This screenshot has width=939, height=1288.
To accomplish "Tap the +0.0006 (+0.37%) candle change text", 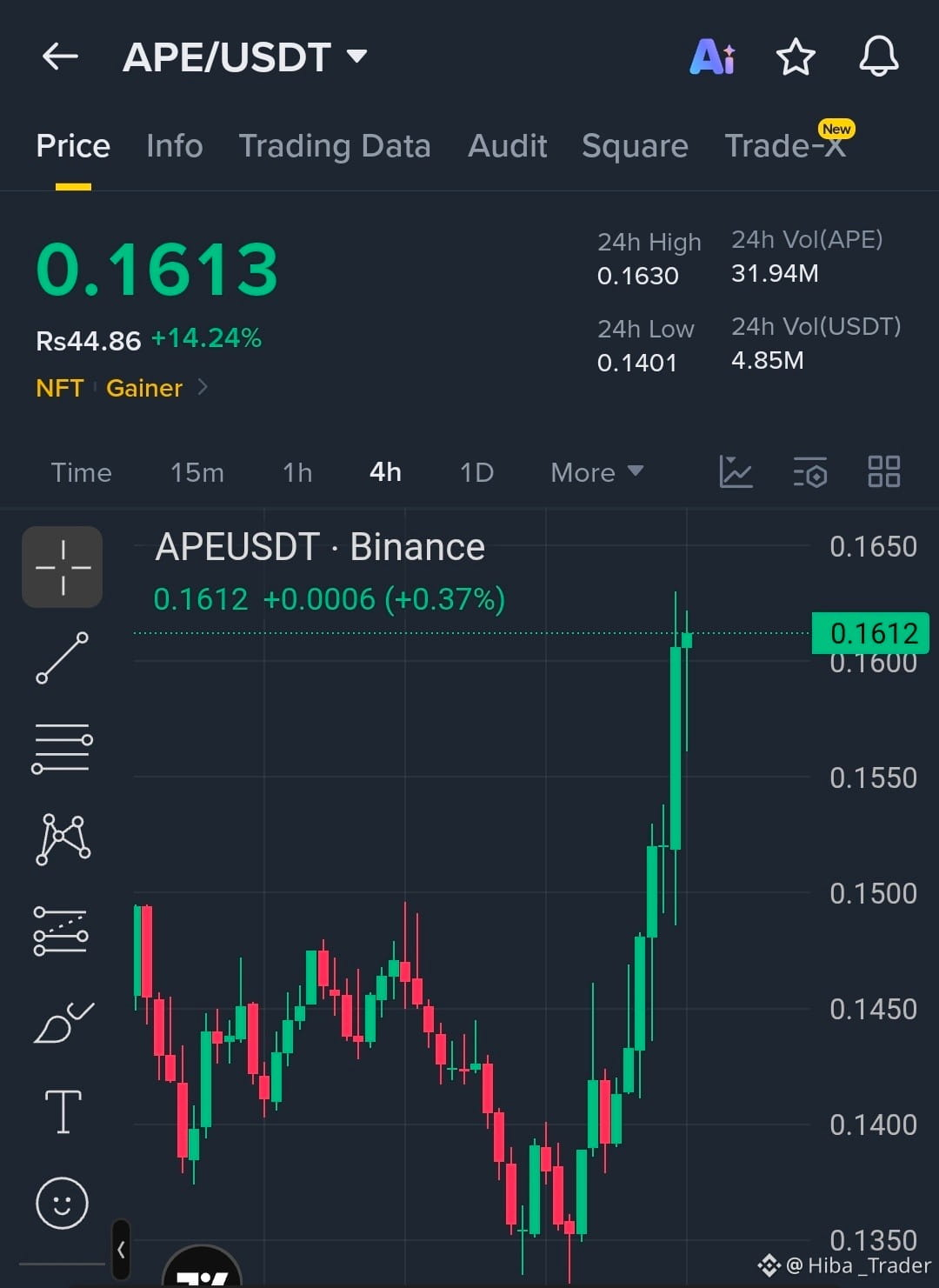I will tap(383, 599).
